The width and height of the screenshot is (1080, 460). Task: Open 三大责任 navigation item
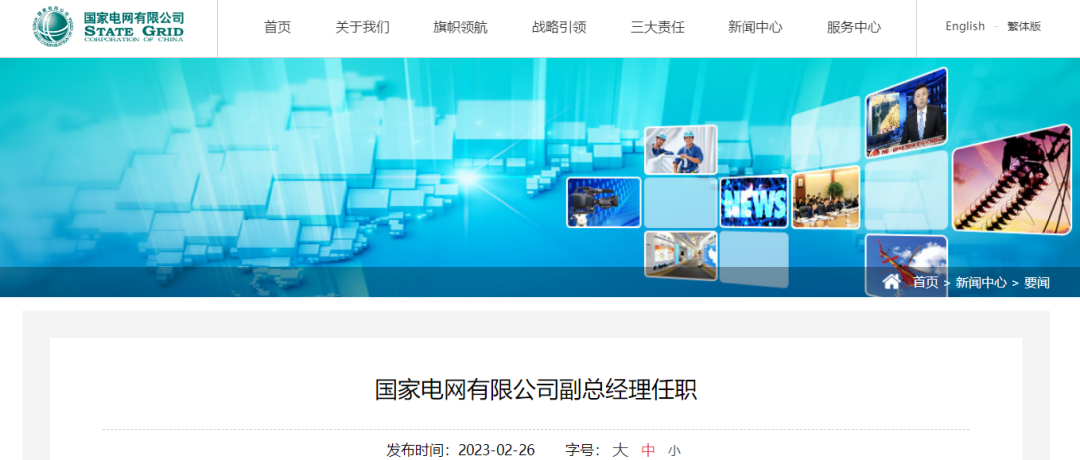point(657,28)
